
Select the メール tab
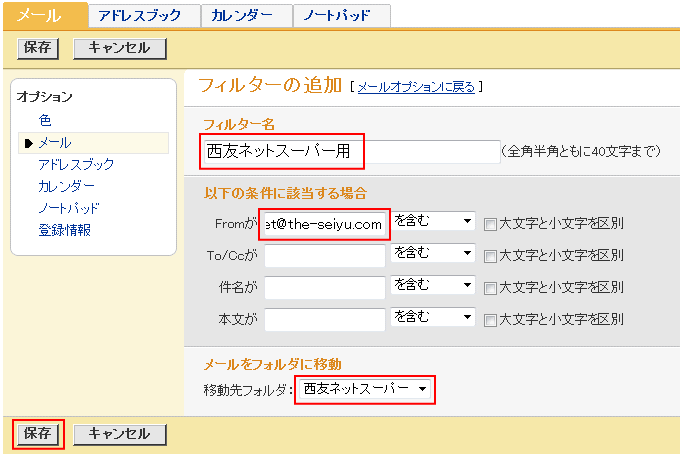point(41,15)
